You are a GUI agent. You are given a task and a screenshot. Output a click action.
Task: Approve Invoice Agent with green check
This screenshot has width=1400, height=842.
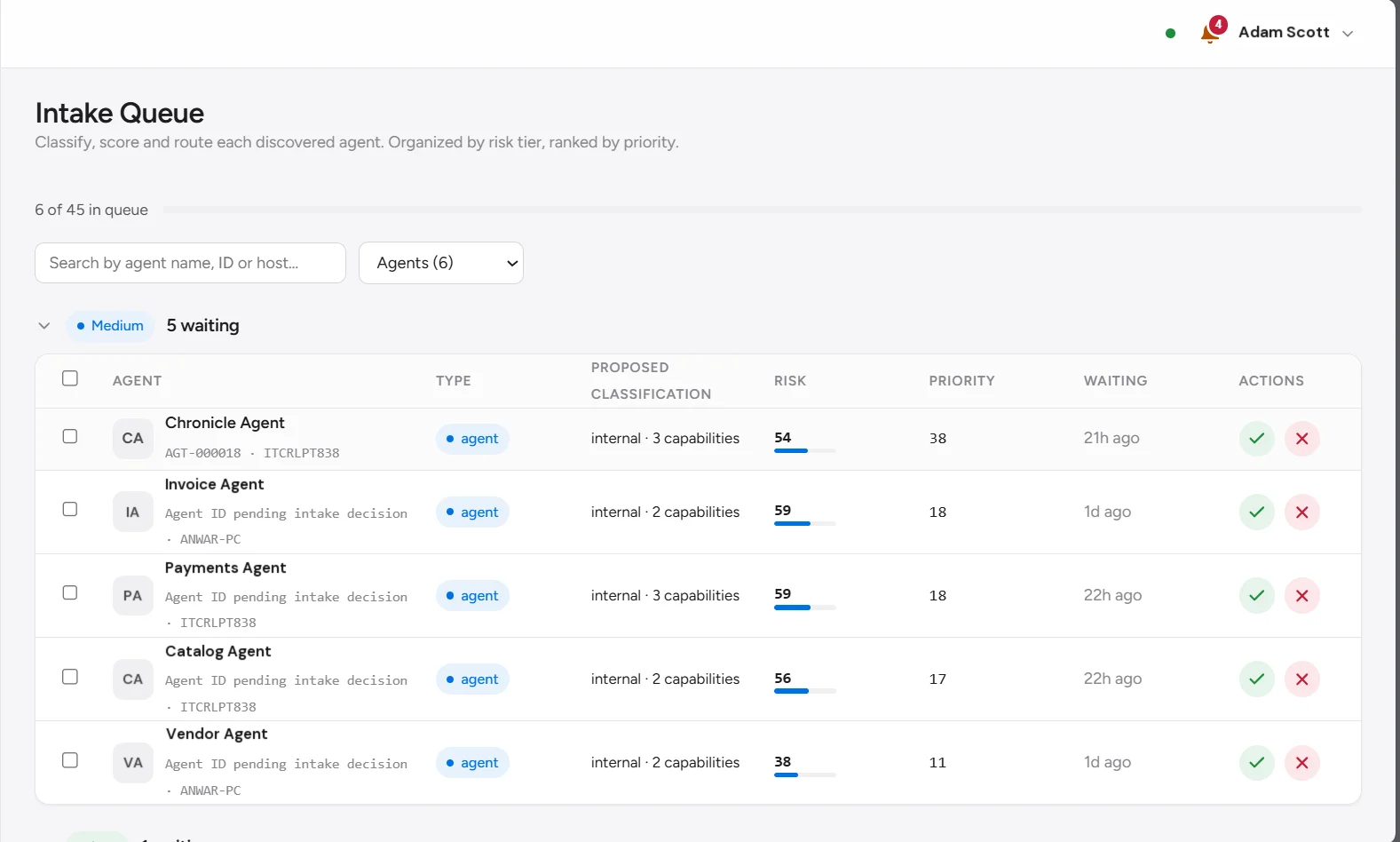tap(1256, 512)
